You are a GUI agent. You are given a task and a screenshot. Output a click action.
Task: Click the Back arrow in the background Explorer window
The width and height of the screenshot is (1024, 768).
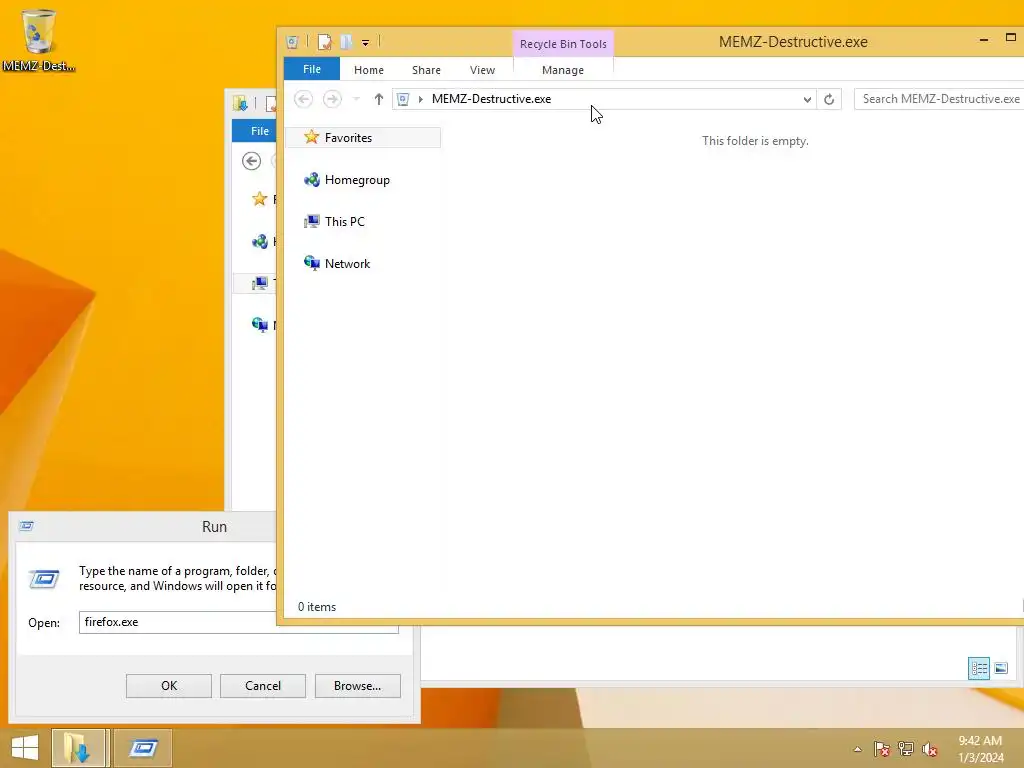251,161
